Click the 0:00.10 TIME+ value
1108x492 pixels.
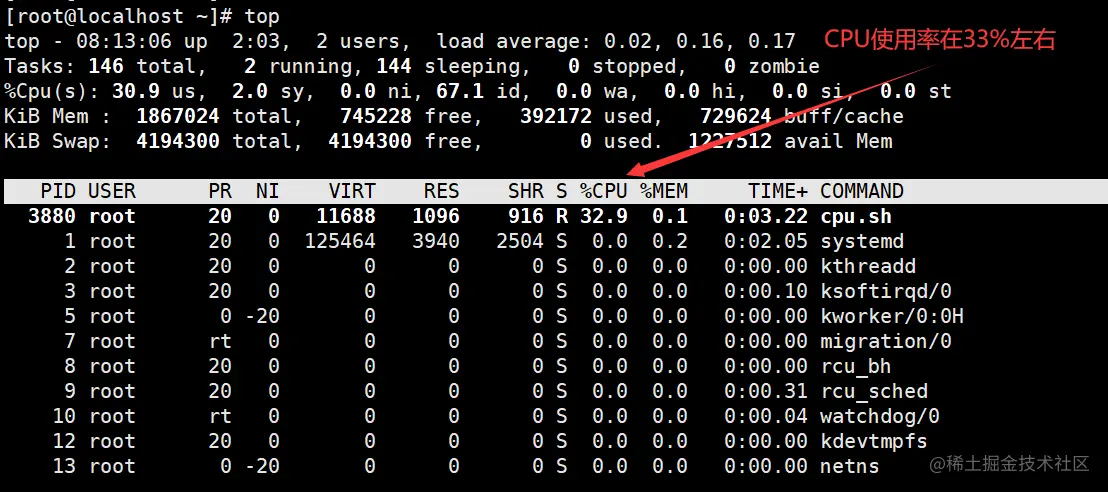tap(765, 291)
